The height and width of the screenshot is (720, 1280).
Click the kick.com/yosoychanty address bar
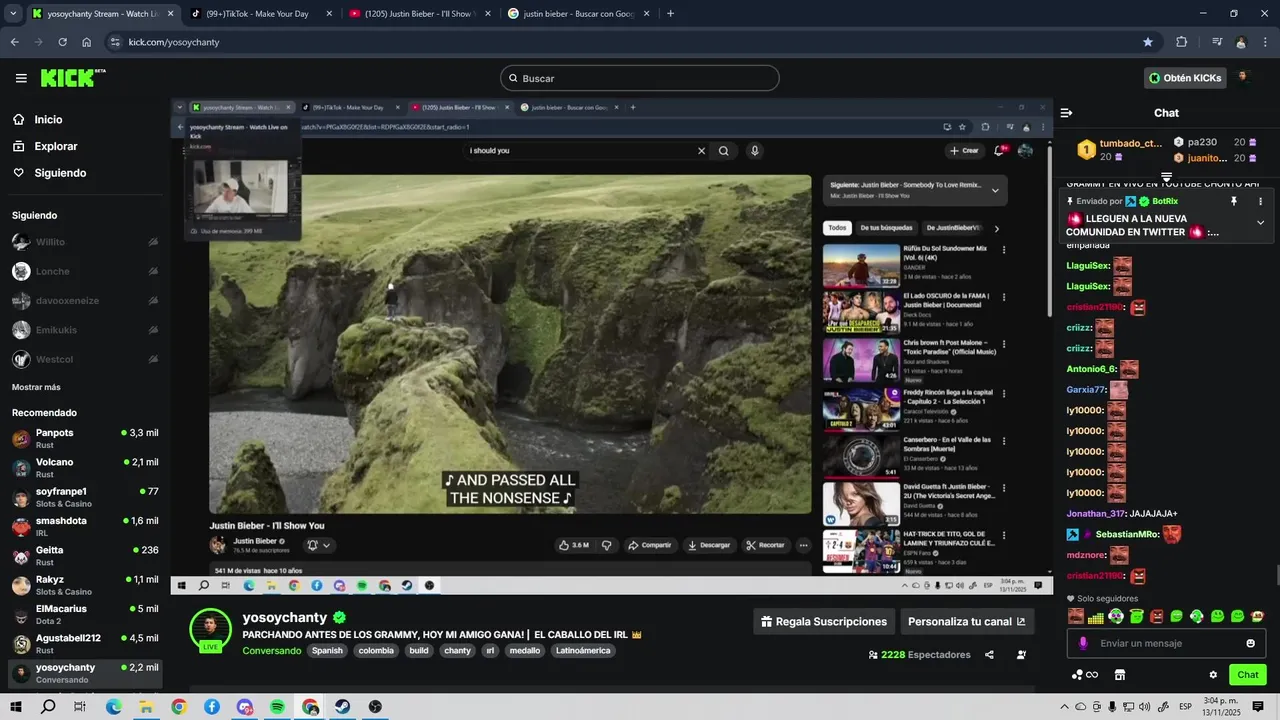click(x=630, y=42)
